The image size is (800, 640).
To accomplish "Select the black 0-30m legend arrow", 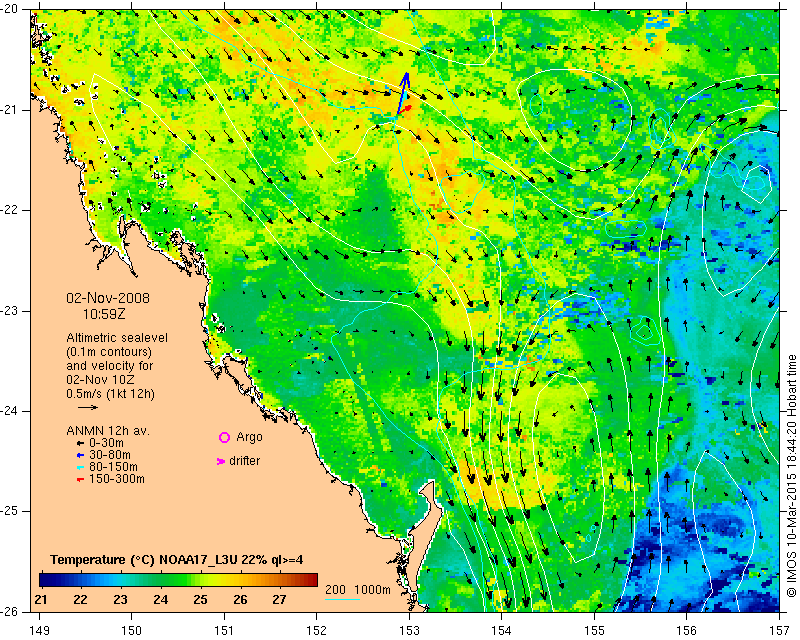I will coord(80,443).
